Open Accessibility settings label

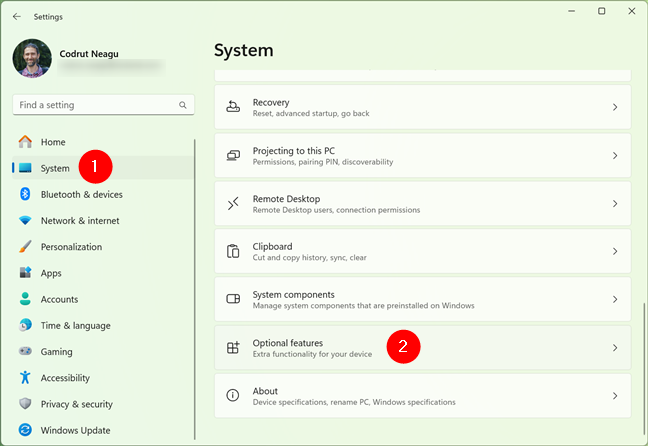pyautogui.click(x=65, y=378)
